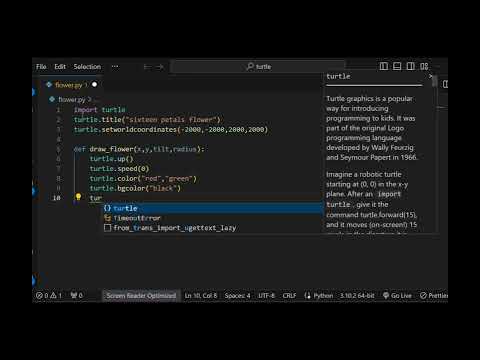Click the turtle.bgcolor line

coord(135,188)
